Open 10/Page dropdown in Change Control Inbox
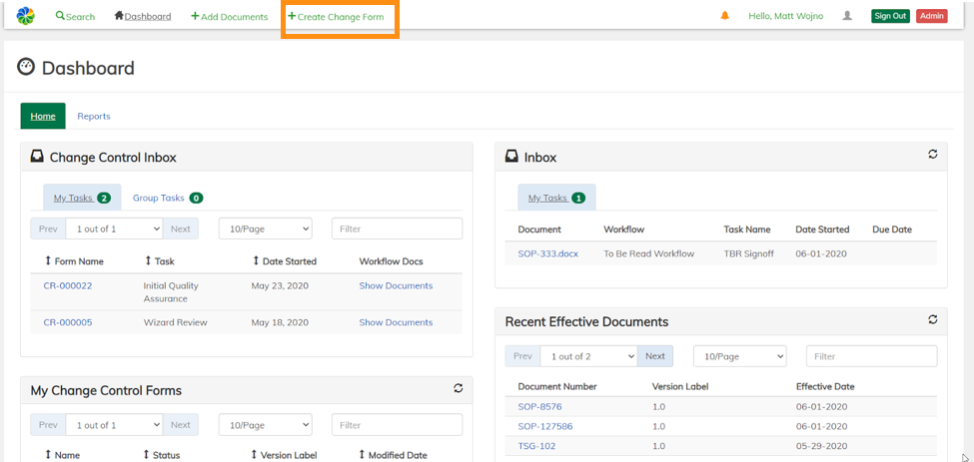974x462 pixels. click(265, 229)
